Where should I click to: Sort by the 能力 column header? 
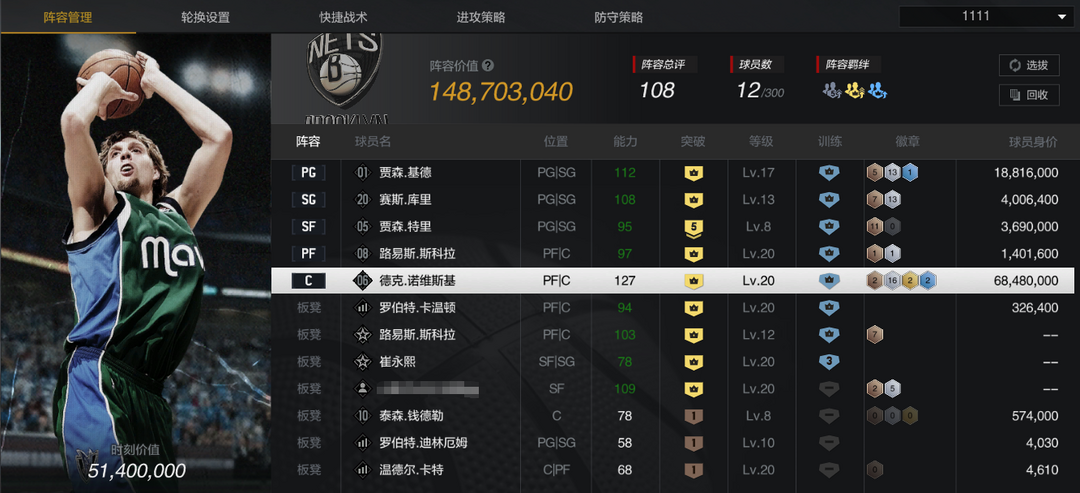625,142
